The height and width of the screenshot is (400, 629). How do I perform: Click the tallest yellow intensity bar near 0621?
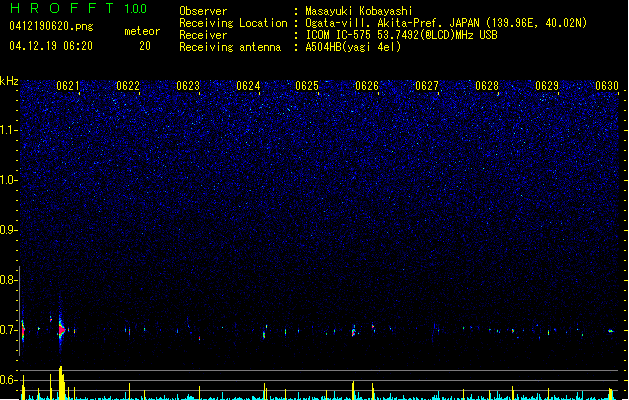[61, 383]
